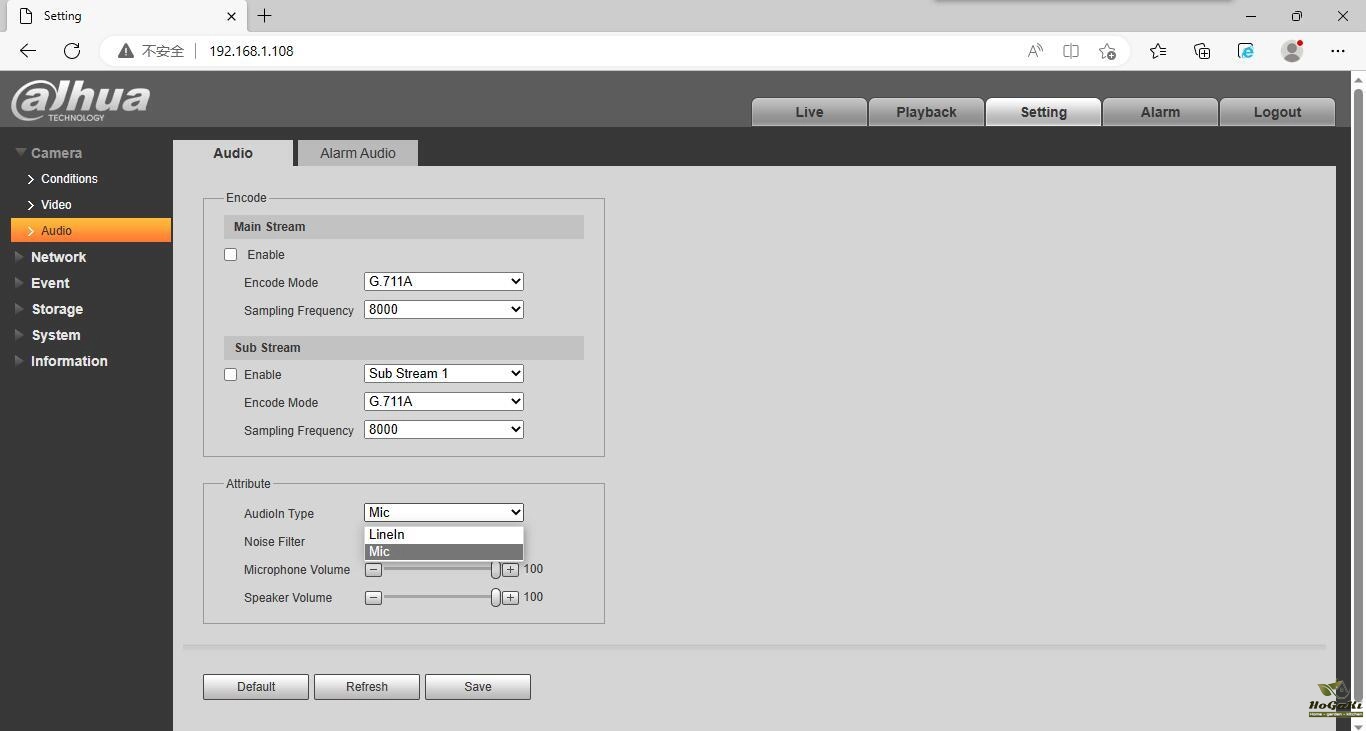The height and width of the screenshot is (731, 1366).
Task: Enable Main Stream audio checkbox
Action: pos(231,255)
